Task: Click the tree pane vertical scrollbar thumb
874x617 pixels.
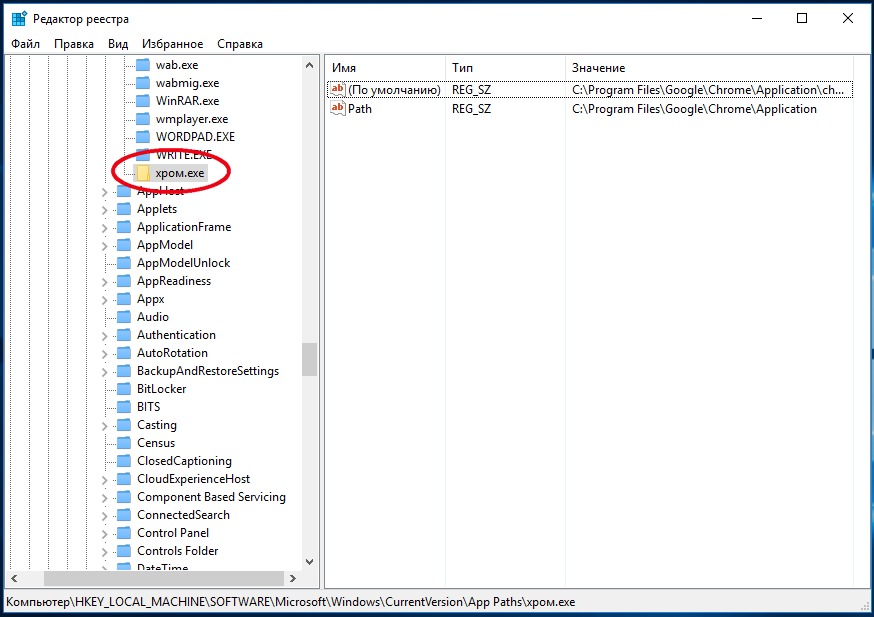Action: point(309,360)
